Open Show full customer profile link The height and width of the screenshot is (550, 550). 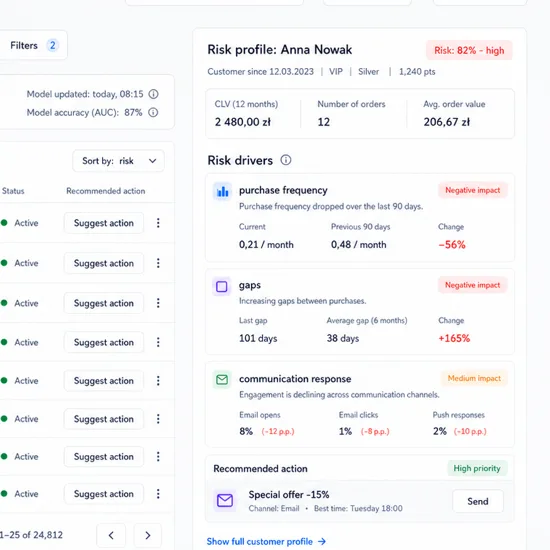coord(266,542)
